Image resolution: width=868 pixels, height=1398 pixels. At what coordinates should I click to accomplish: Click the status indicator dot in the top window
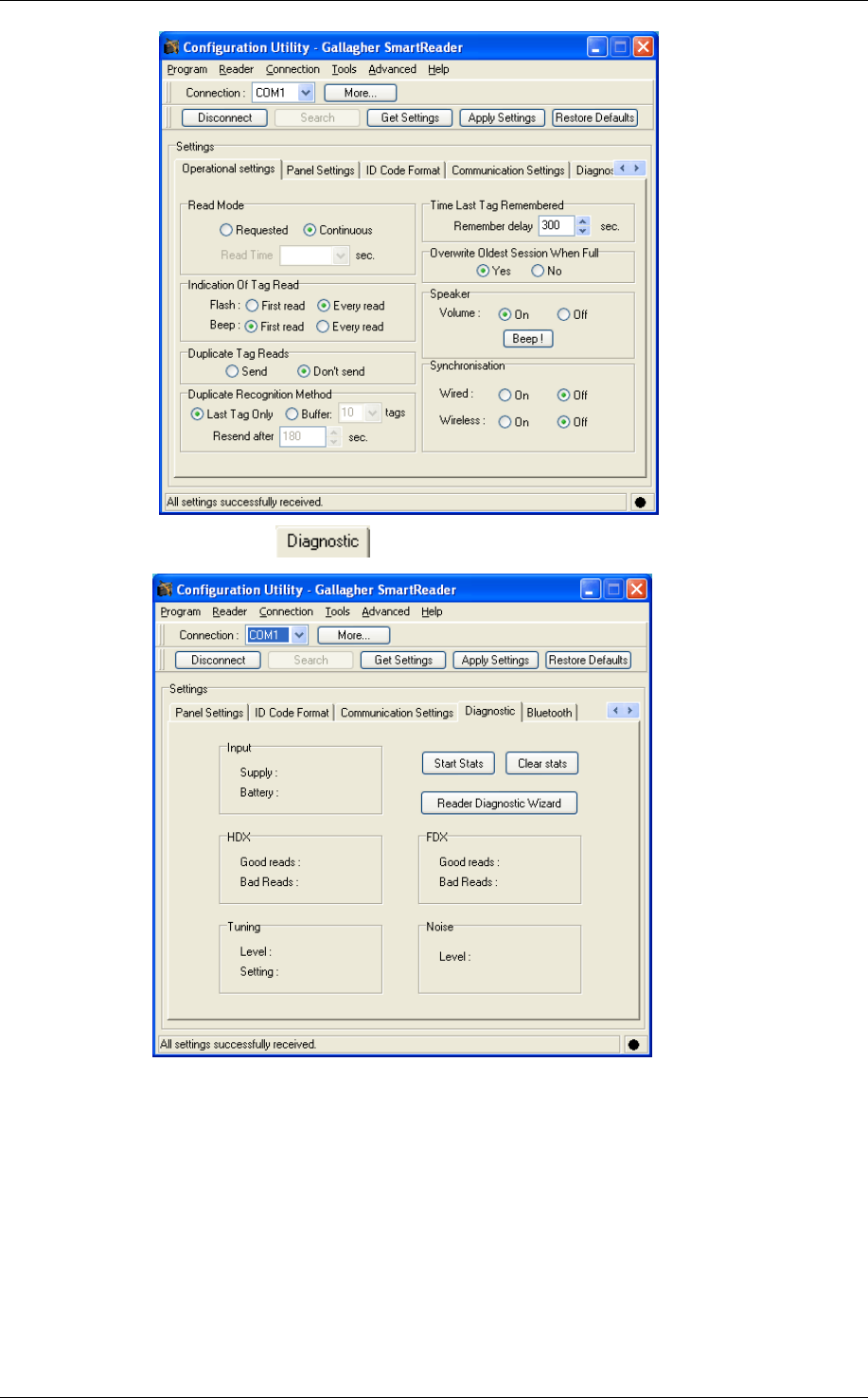[x=640, y=502]
